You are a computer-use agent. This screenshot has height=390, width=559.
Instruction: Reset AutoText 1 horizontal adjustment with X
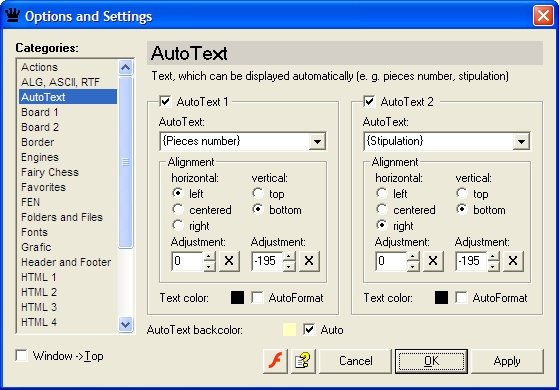[x=229, y=261]
